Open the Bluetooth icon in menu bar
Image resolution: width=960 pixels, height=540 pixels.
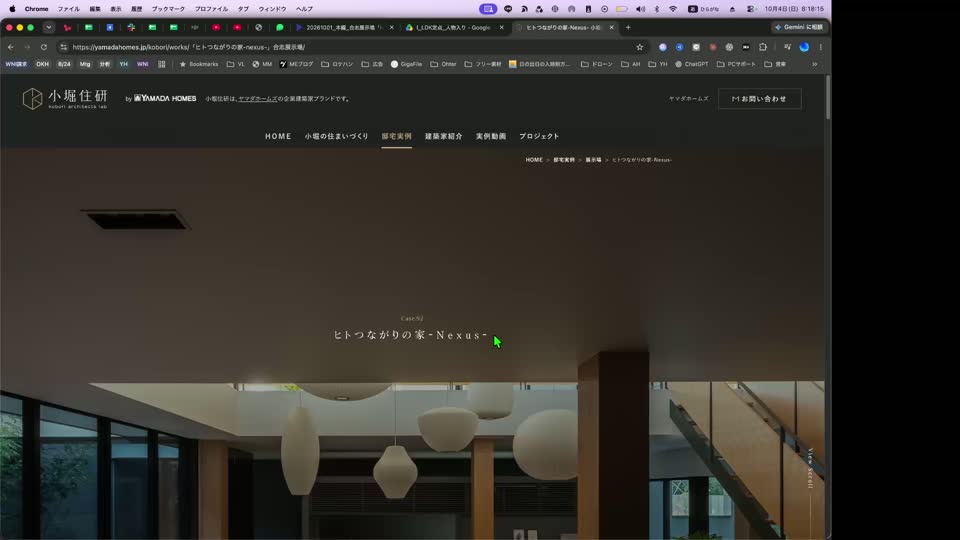click(657, 9)
